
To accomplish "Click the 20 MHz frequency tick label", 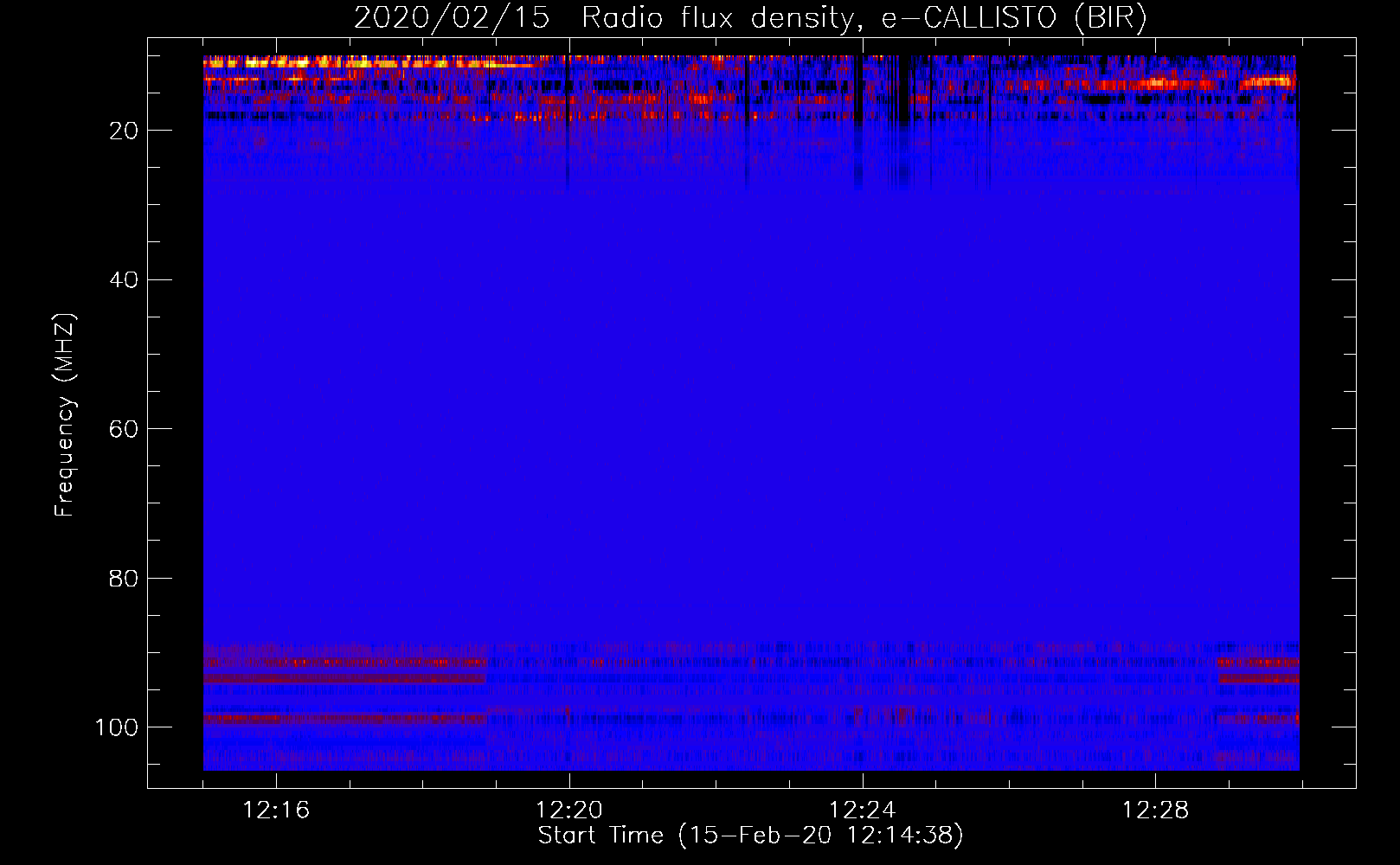I will pos(124,131).
